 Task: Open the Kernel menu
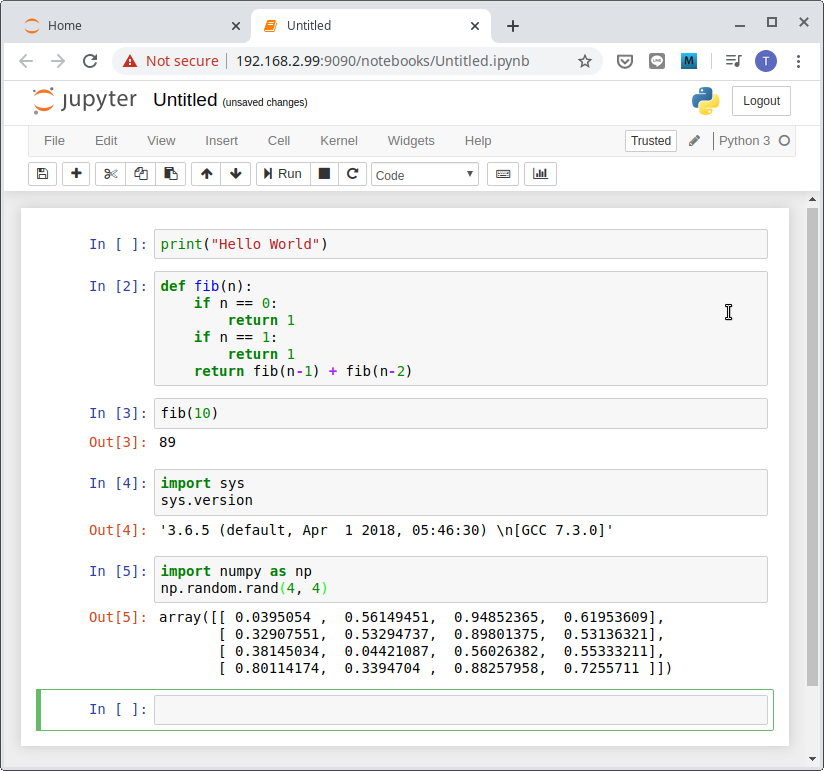point(338,141)
